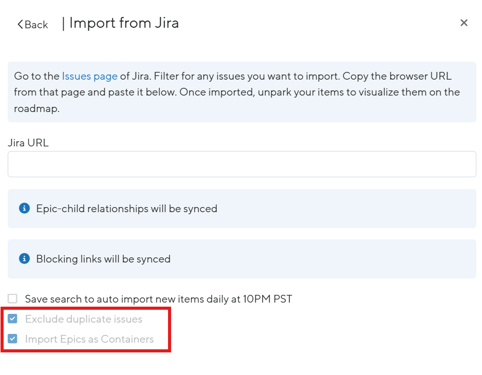Viewport: 482px width, 375px height.
Task: Toggle Import Epics as Containers checkbox
Action: [13, 339]
